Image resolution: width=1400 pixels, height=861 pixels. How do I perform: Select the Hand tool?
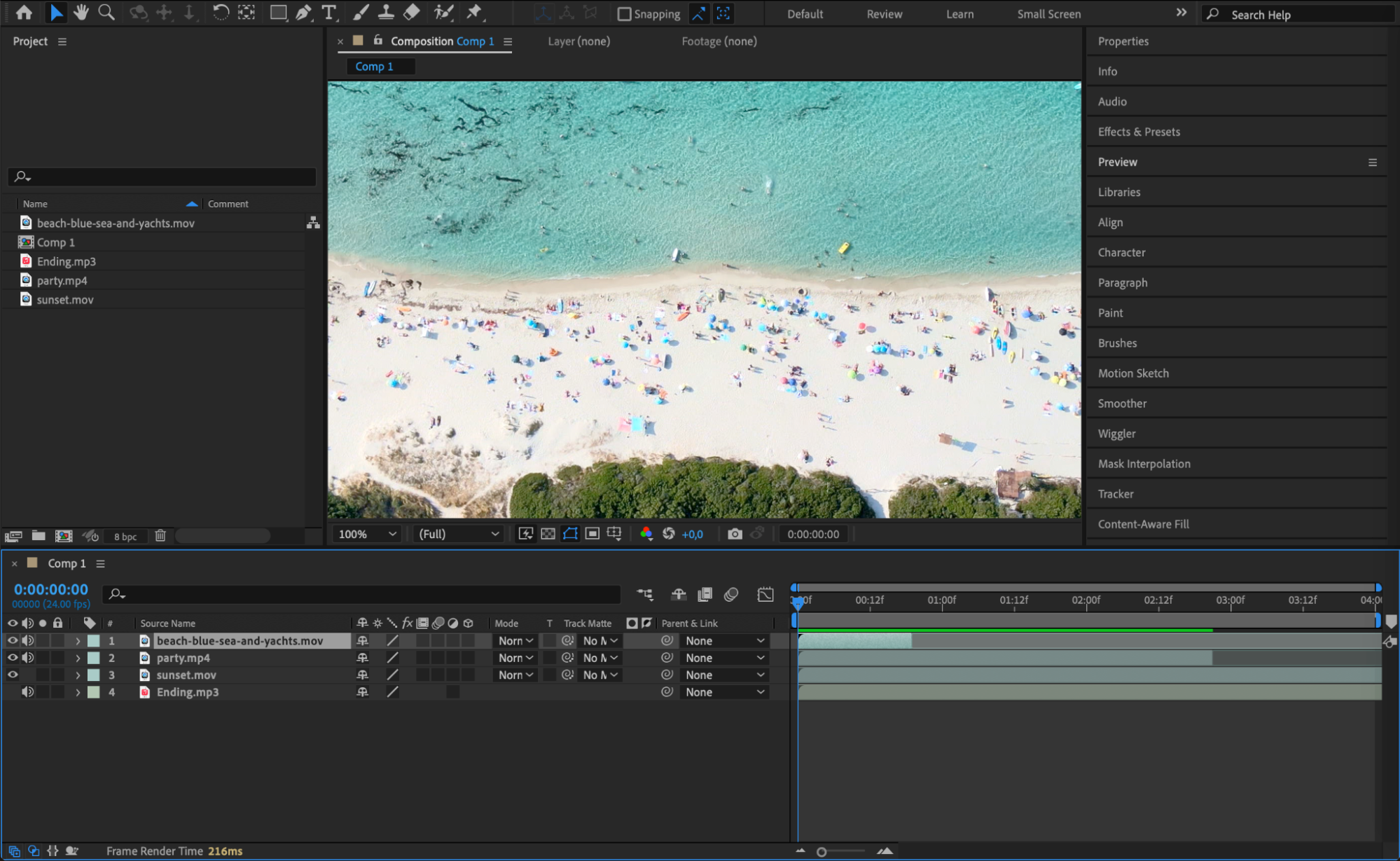click(81, 13)
